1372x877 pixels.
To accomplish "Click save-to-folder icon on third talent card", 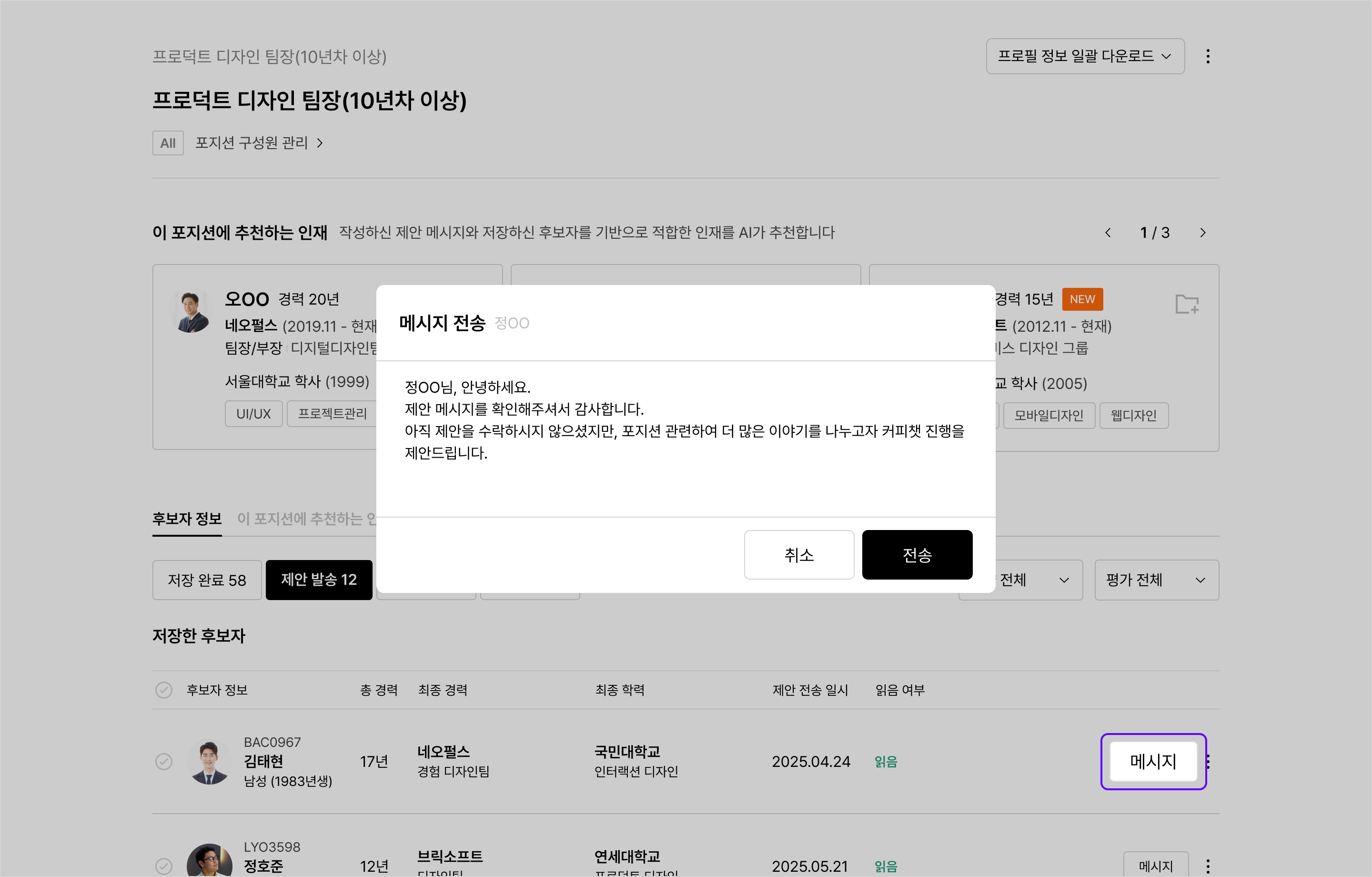I will (1187, 304).
